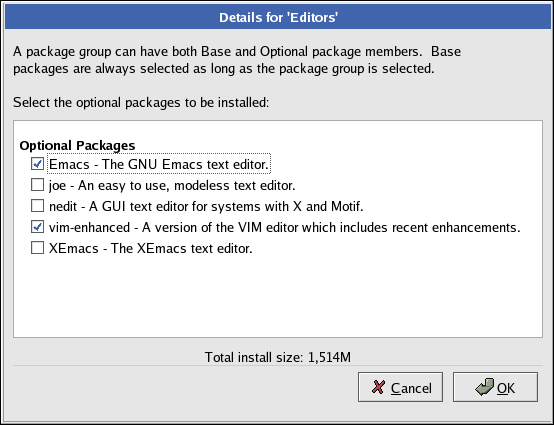This screenshot has height=425, width=554.
Task: Check the XEmacs package checkbox
Action: click(x=37, y=248)
